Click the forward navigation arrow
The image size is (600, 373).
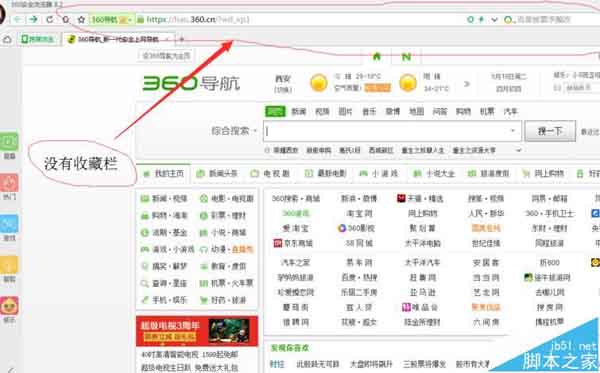click(33, 19)
